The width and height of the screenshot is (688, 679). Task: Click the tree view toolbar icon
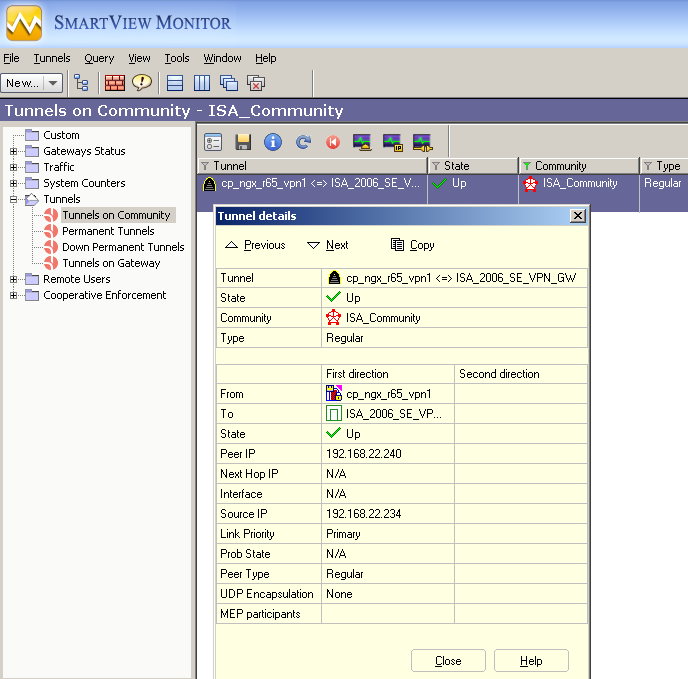(x=81, y=83)
